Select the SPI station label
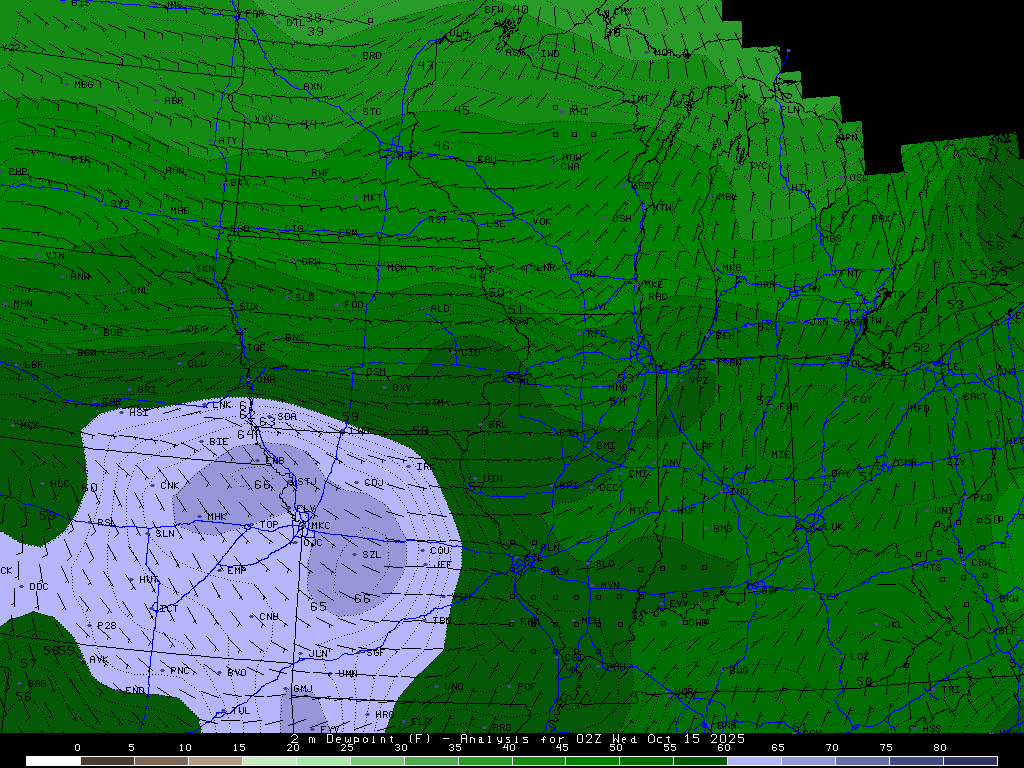This screenshot has height=768, width=1024. [568, 486]
